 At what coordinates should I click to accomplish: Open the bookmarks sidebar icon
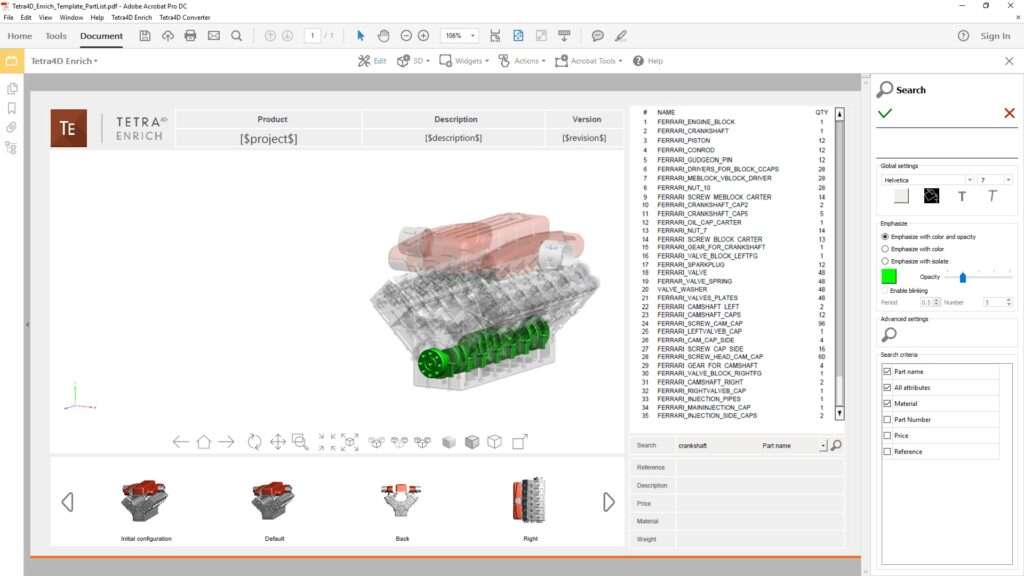coord(12,108)
